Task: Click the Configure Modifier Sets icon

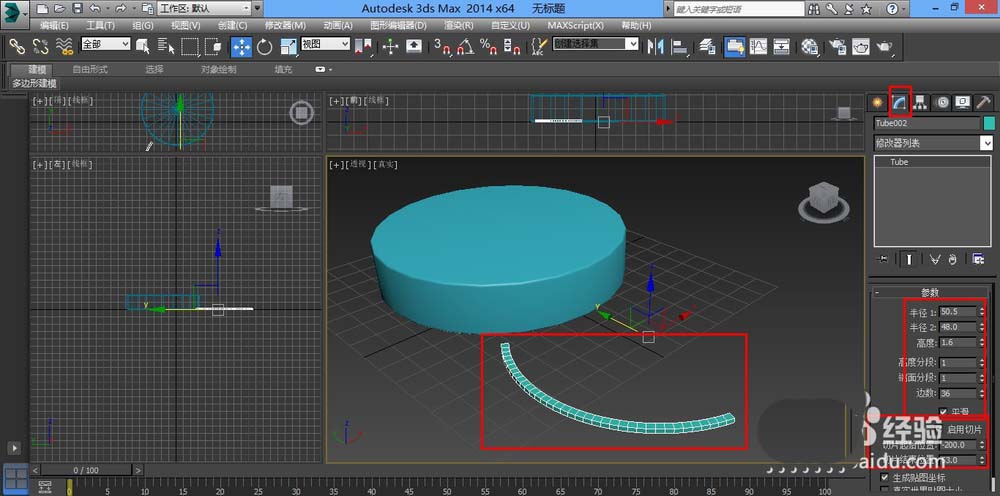Action: click(978, 259)
